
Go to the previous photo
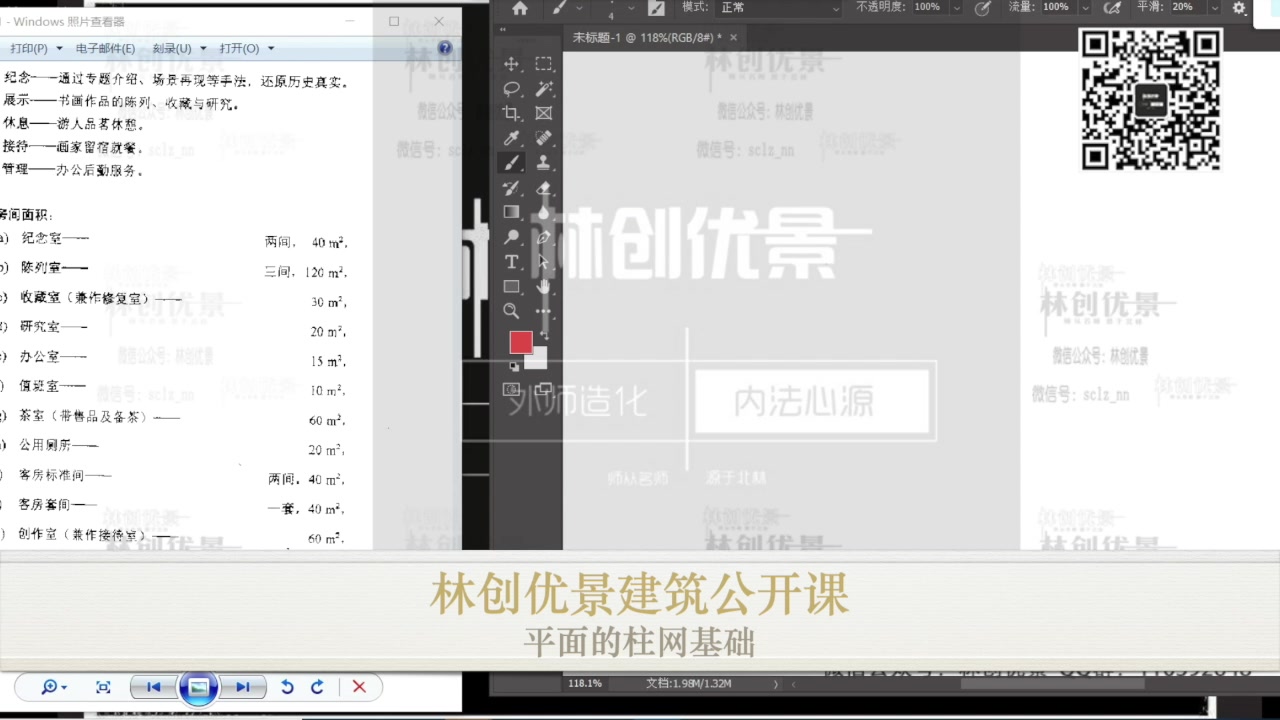[x=153, y=687]
